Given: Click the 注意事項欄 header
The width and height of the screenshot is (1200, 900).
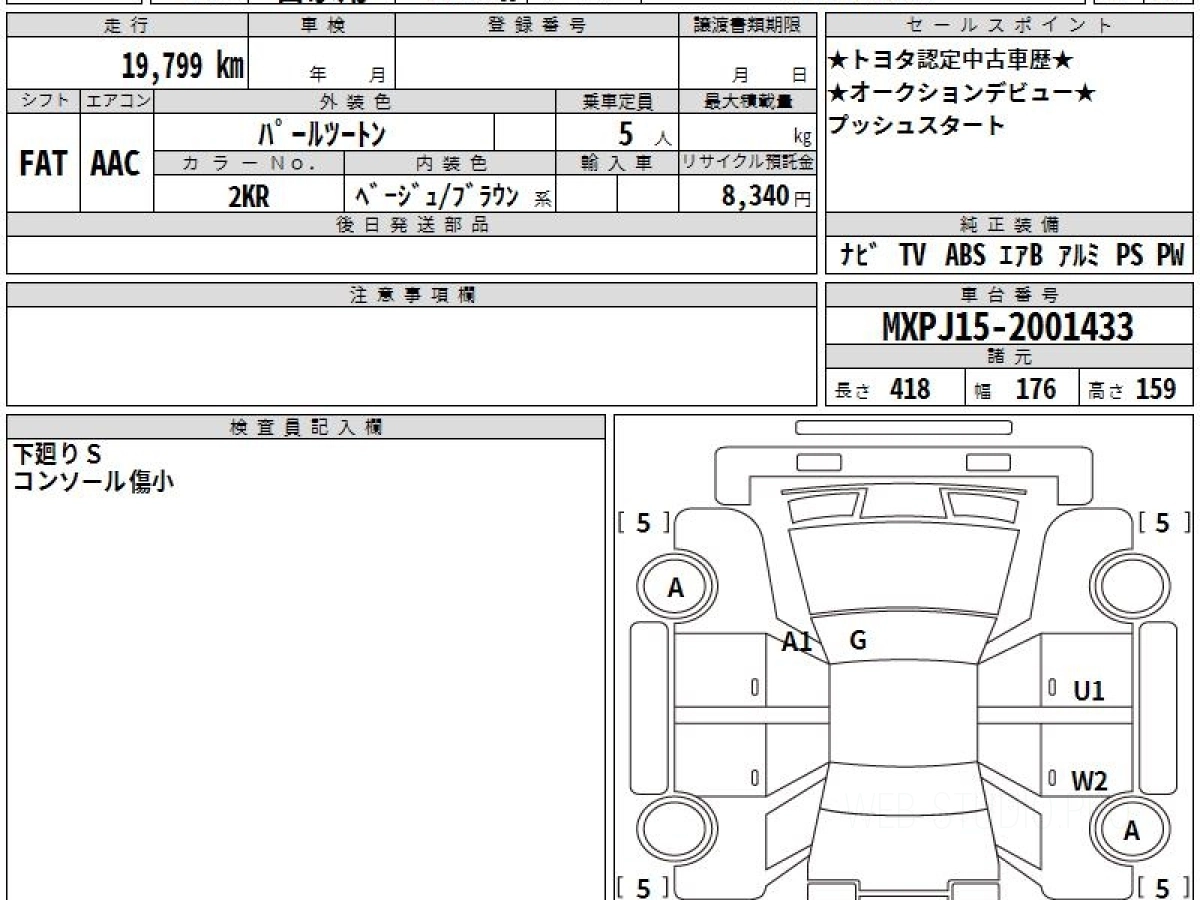Looking at the screenshot, I should pyautogui.click(x=412, y=294).
